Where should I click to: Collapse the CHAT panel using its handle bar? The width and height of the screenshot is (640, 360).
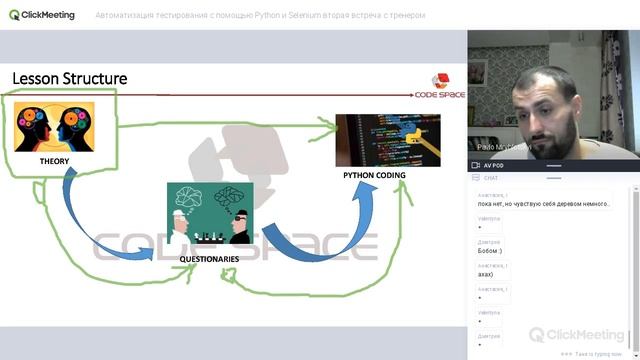(554, 178)
